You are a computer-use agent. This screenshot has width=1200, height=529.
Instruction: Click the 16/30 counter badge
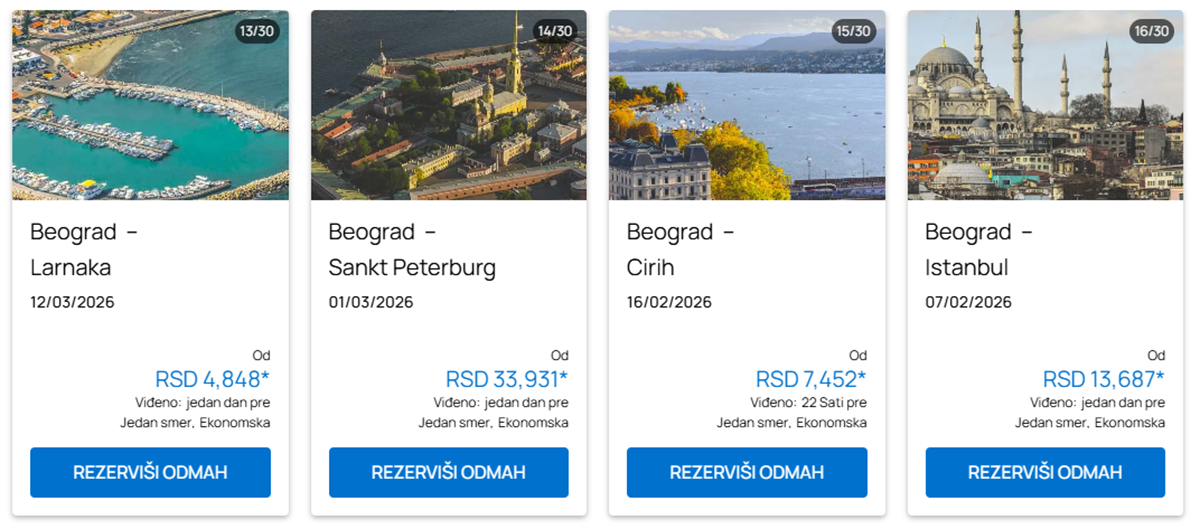pyautogui.click(x=1150, y=31)
